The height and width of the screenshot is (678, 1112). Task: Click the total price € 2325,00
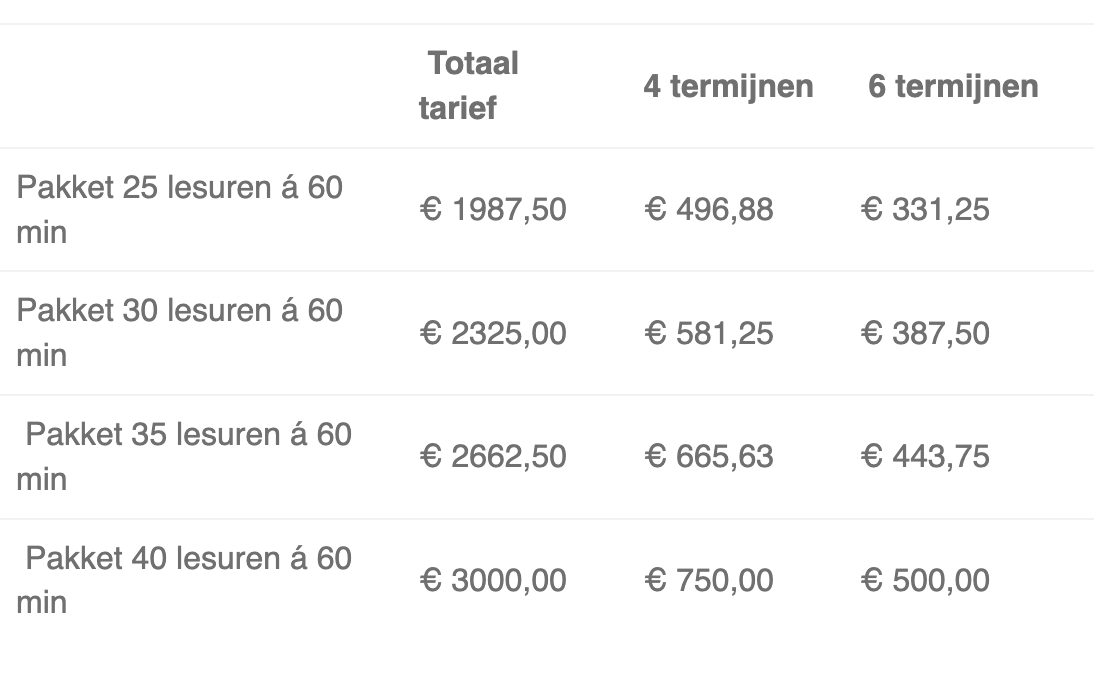tap(493, 333)
